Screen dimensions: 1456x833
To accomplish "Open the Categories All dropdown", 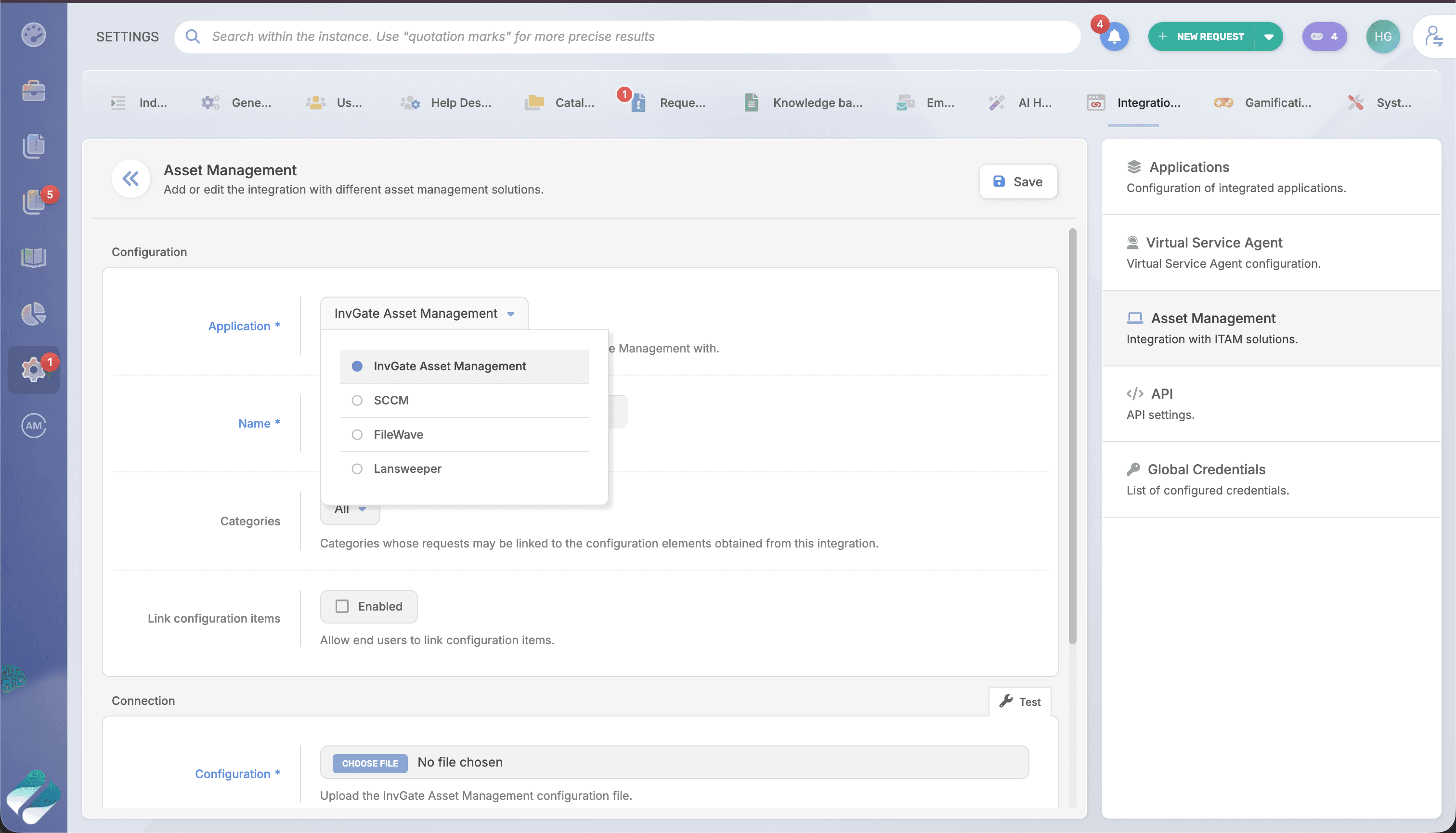I will tap(350, 509).
